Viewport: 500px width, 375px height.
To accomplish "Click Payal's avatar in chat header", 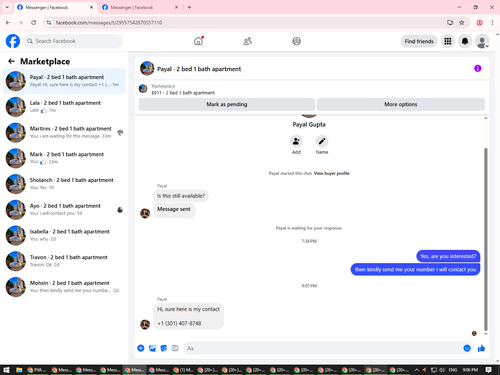I will (147, 68).
